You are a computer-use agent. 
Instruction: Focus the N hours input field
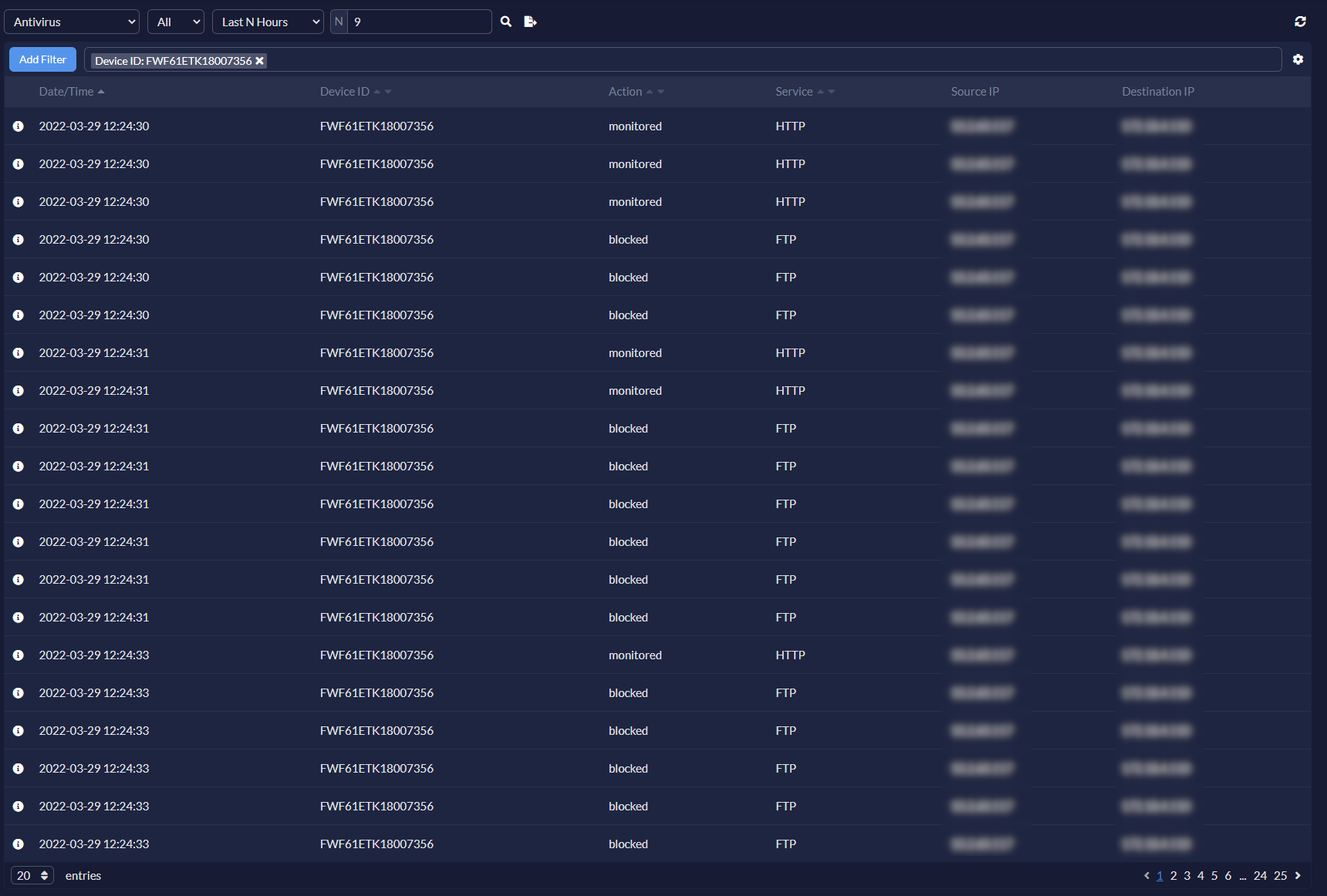[x=419, y=22]
